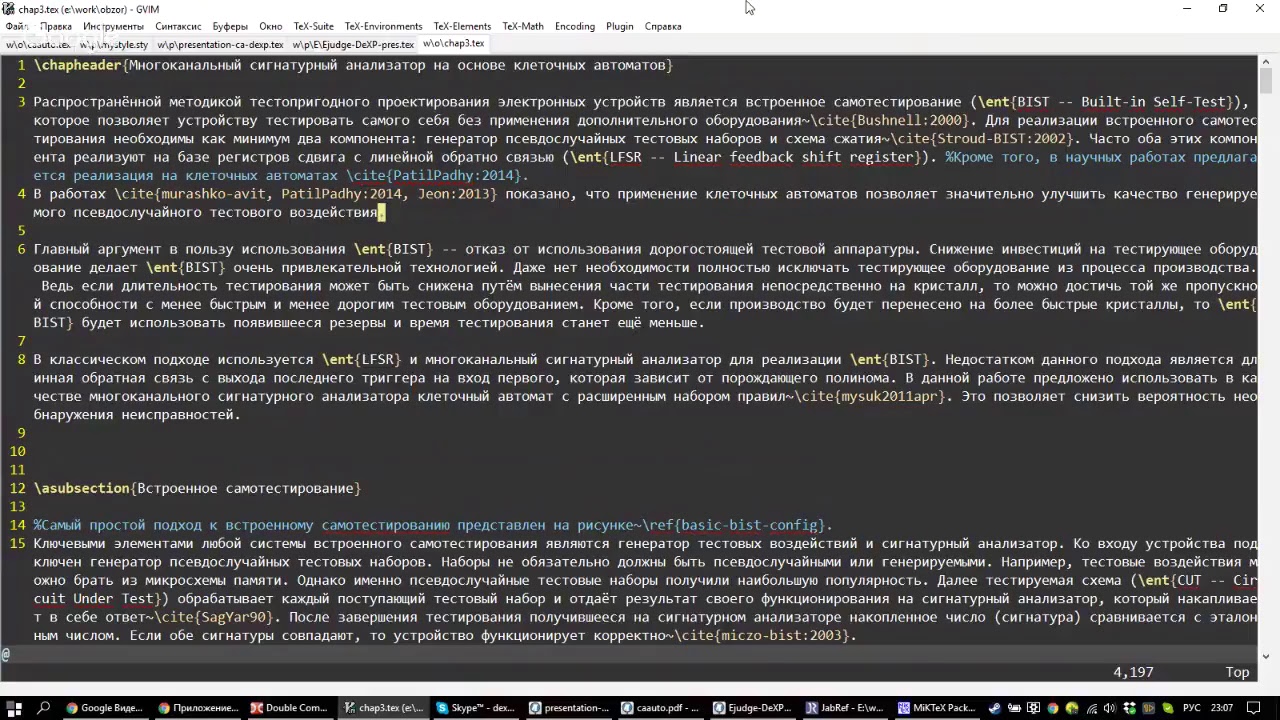The image size is (1280, 720).
Task: Open the Plugin menu
Action: [619, 26]
